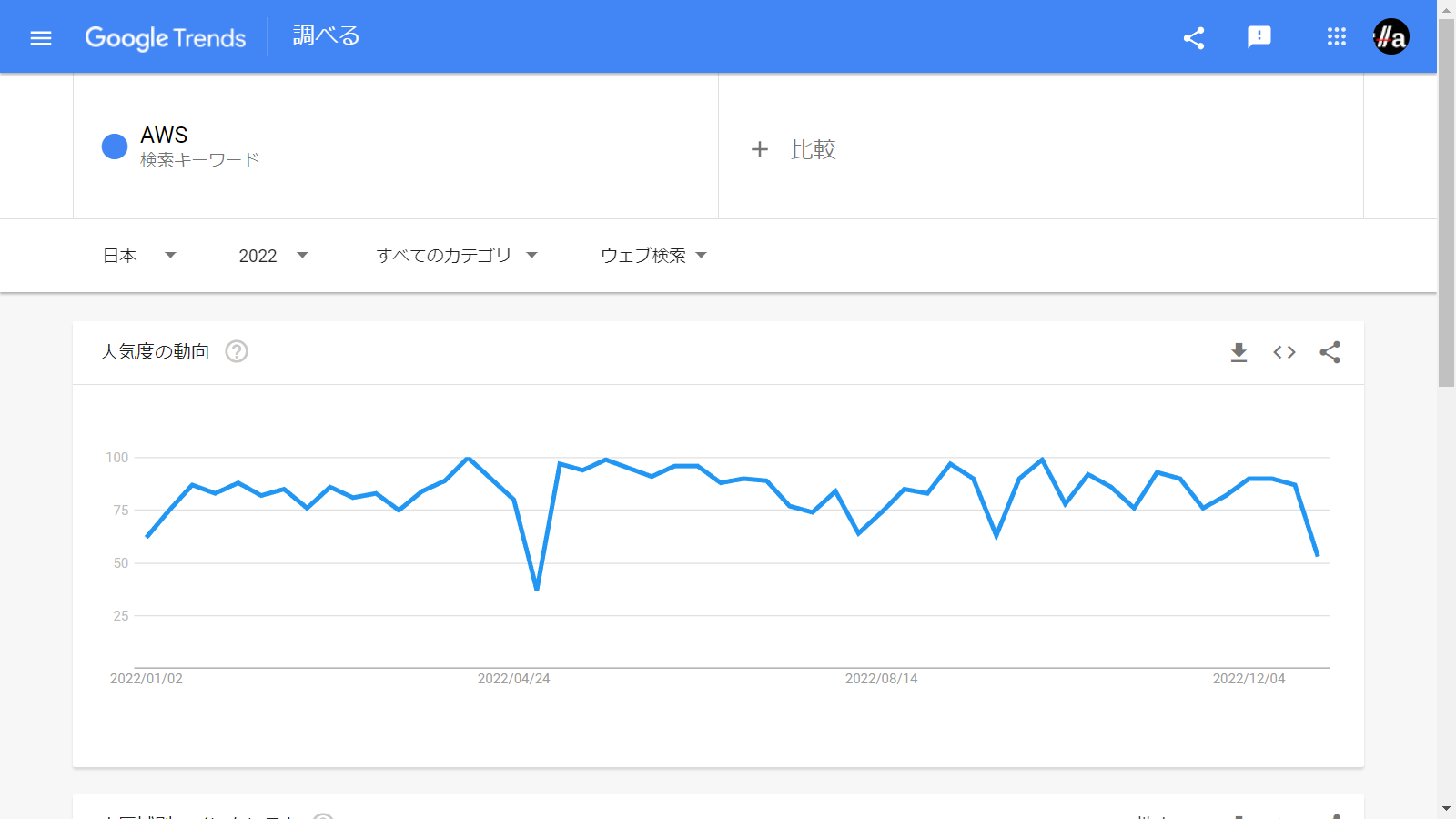Click the Google Trends logo
This screenshot has height=819, width=1456.
coord(166,38)
